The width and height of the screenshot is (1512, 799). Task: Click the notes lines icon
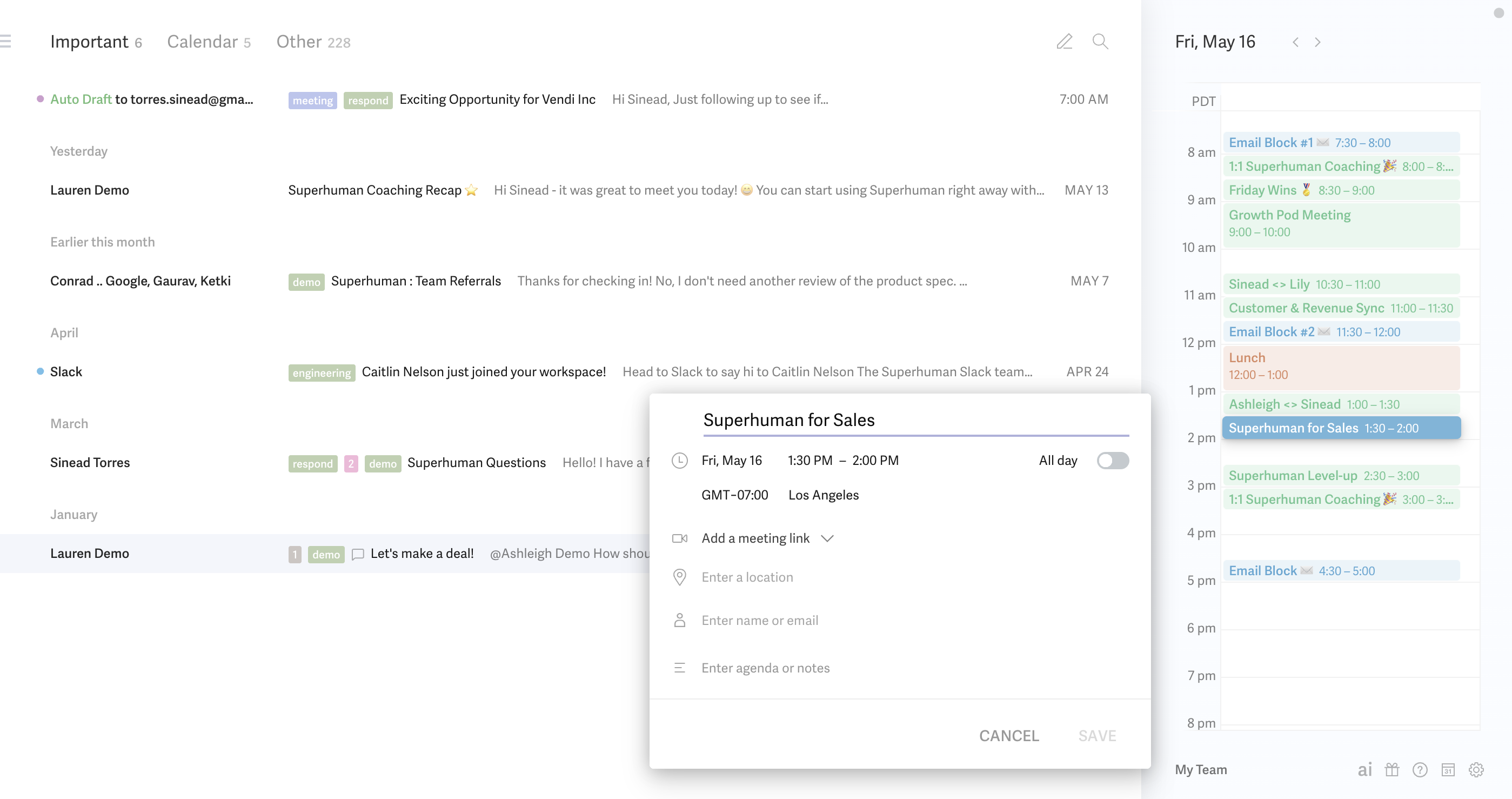tap(679, 668)
